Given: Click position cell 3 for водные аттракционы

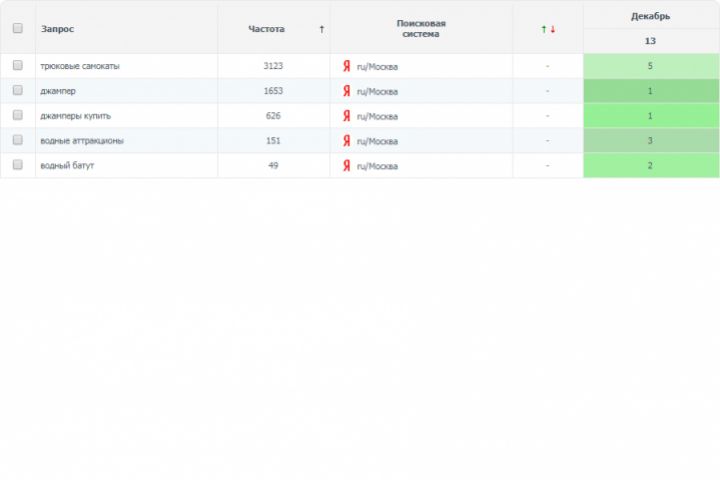Looking at the screenshot, I should click(651, 140).
